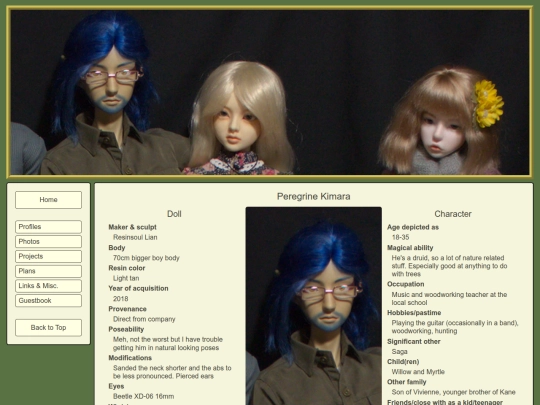This screenshot has height=405, width=540.
Task: Open the Photos section
Action: click(48, 241)
